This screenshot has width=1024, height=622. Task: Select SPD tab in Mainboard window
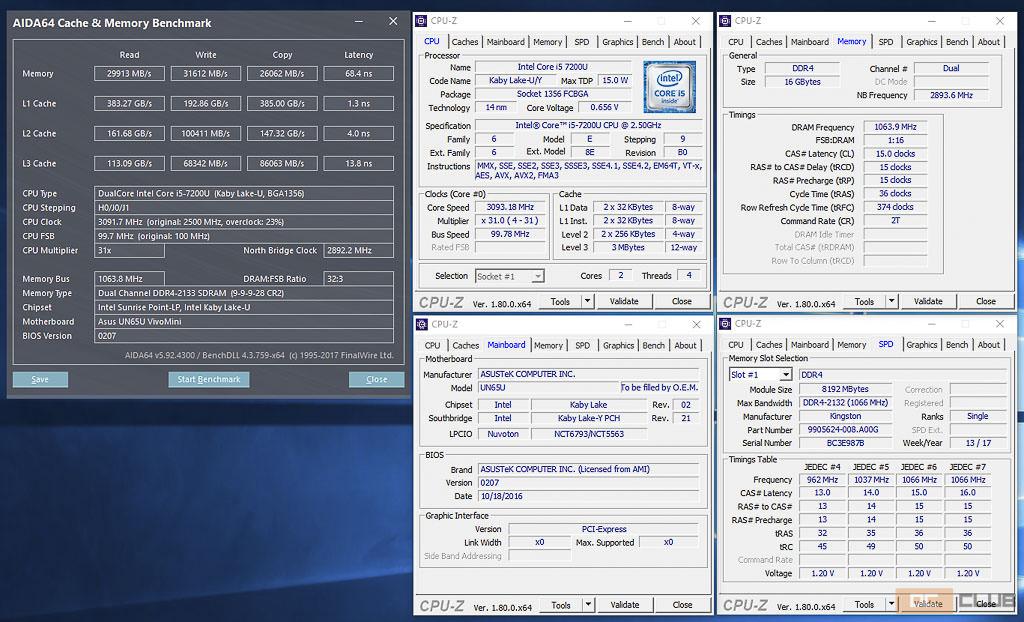(582, 346)
